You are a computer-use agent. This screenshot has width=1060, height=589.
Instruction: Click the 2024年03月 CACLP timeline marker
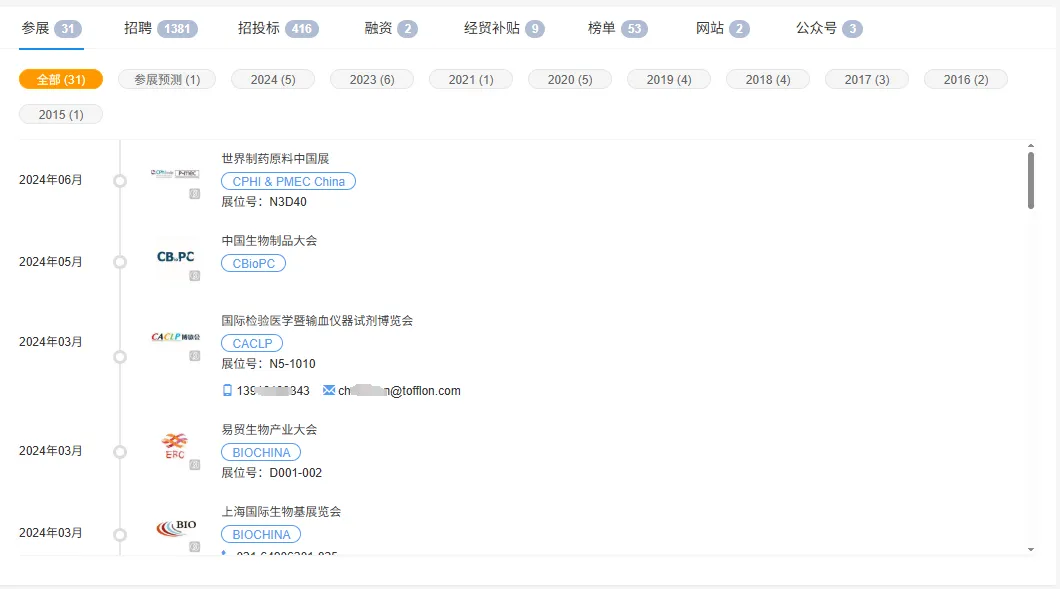pos(120,356)
